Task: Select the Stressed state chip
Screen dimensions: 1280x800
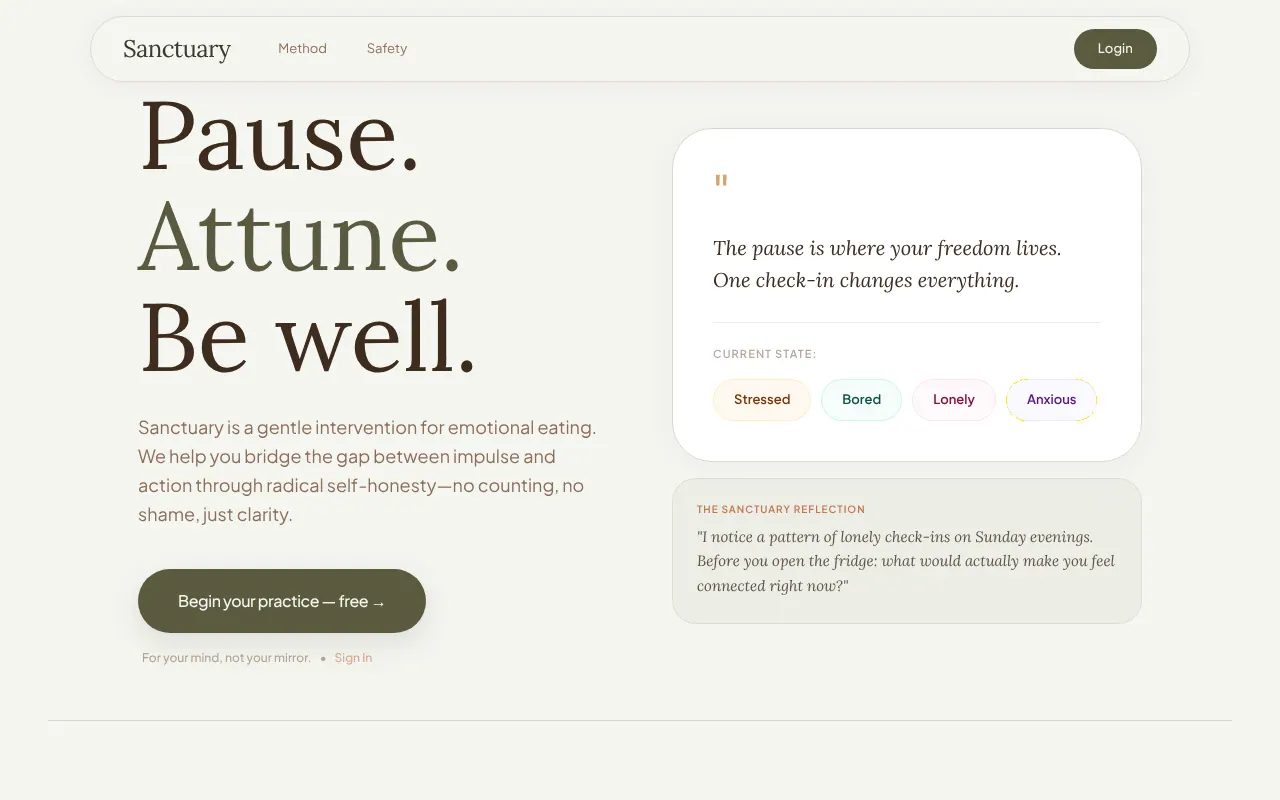Action: pyautogui.click(x=762, y=400)
